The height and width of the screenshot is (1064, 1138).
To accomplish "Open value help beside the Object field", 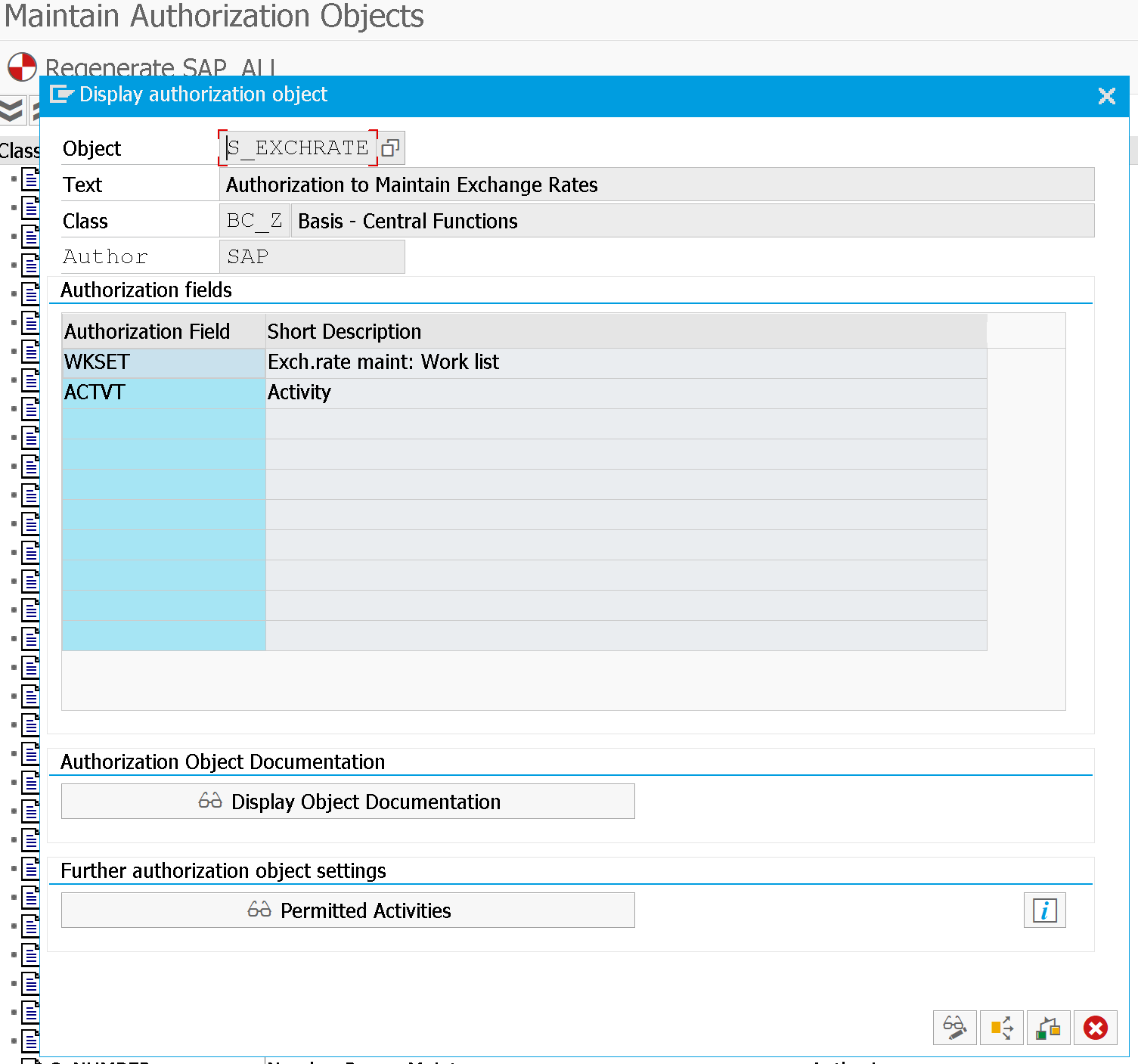I will point(390,148).
